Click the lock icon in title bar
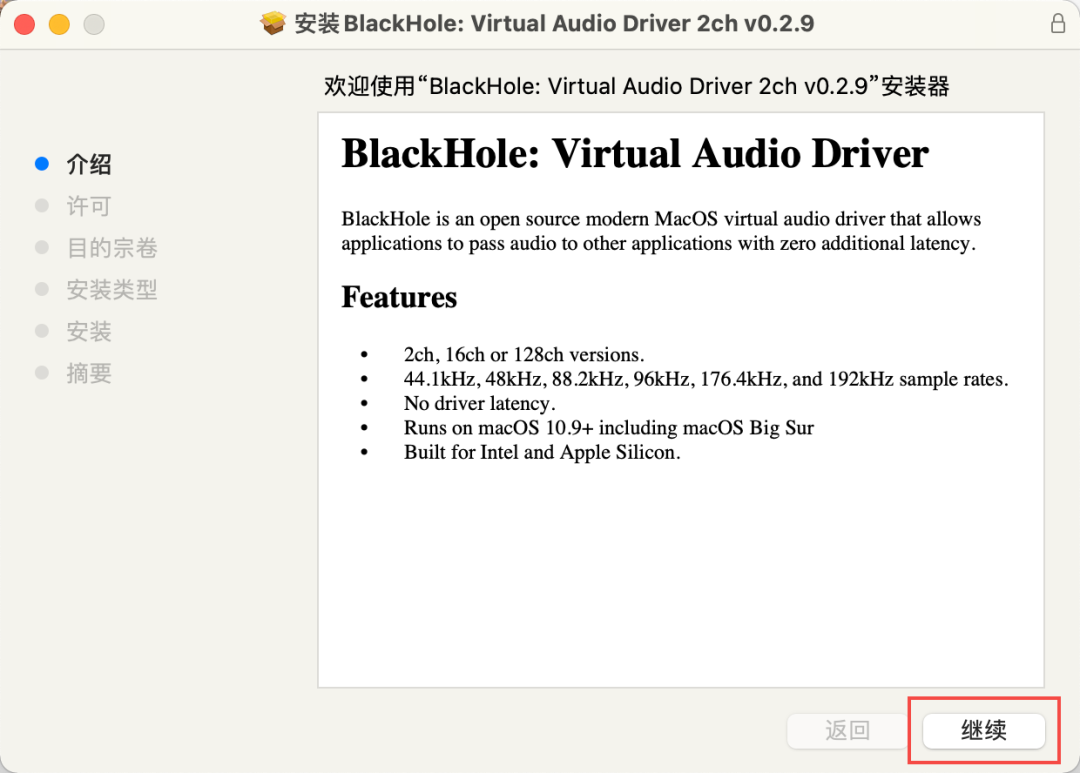Image resolution: width=1080 pixels, height=773 pixels. tap(1058, 23)
